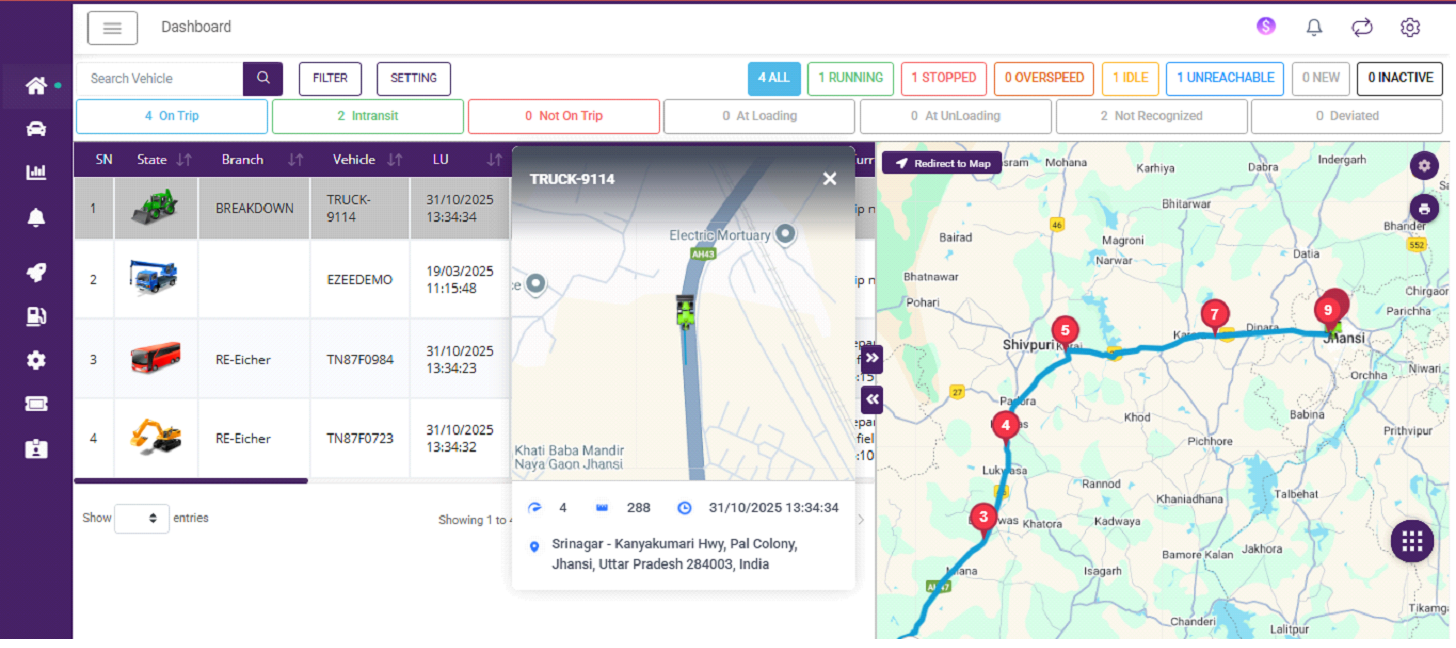Switch to the 2 Intransit tab
The image size is (1456, 648).
coord(367,116)
